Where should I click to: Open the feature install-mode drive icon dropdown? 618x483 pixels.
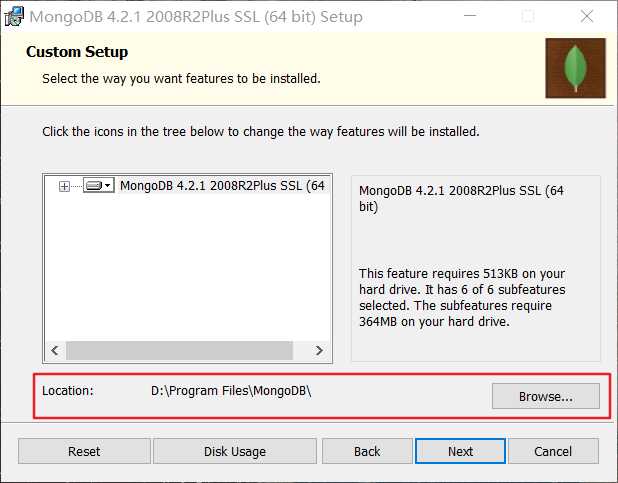(x=99, y=185)
